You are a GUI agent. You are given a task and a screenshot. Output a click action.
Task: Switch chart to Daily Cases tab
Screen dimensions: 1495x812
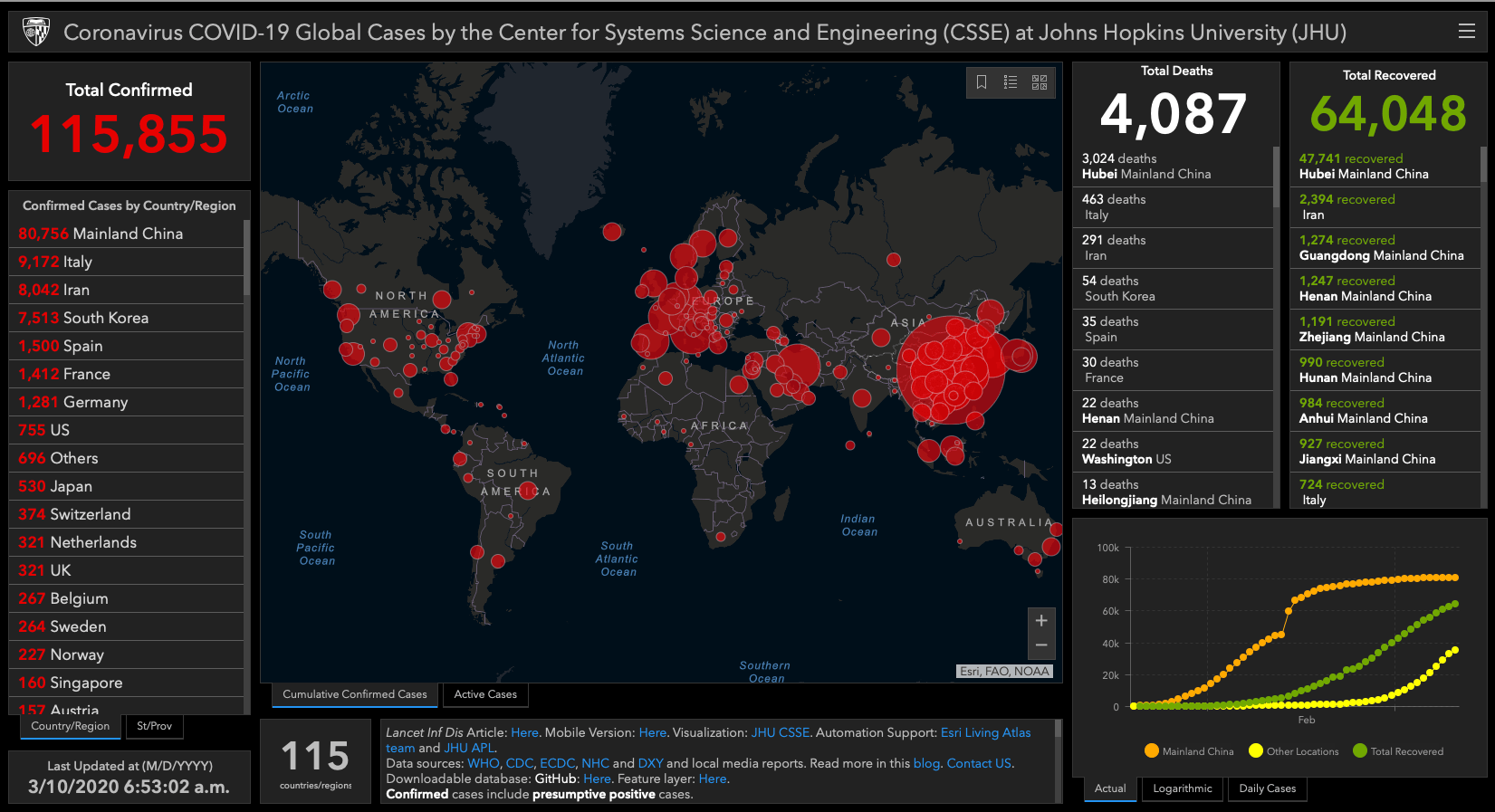[x=1268, y=788]
